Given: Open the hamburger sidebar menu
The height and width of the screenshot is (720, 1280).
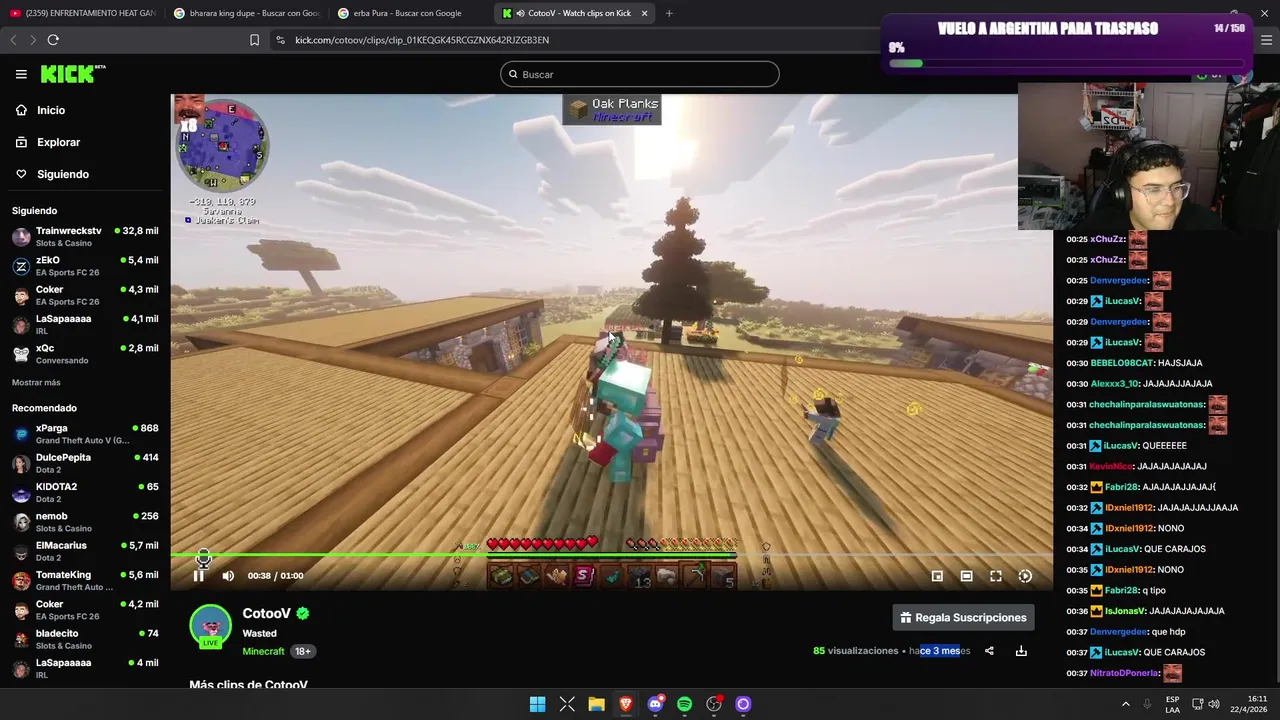Looking at the screenshot, I should pyautogui.click(x=21, y=74).
